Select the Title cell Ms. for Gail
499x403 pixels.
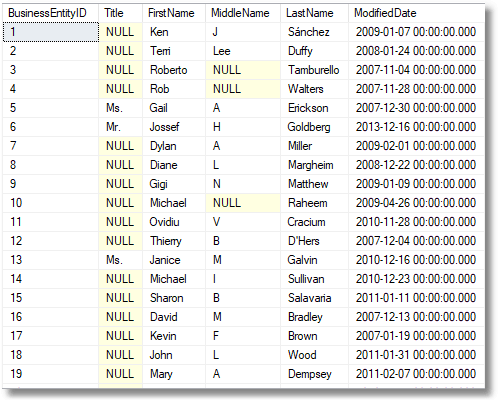120,108
